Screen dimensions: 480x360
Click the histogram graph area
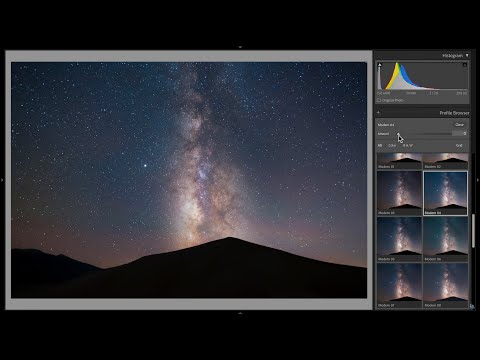coord(422,76)
